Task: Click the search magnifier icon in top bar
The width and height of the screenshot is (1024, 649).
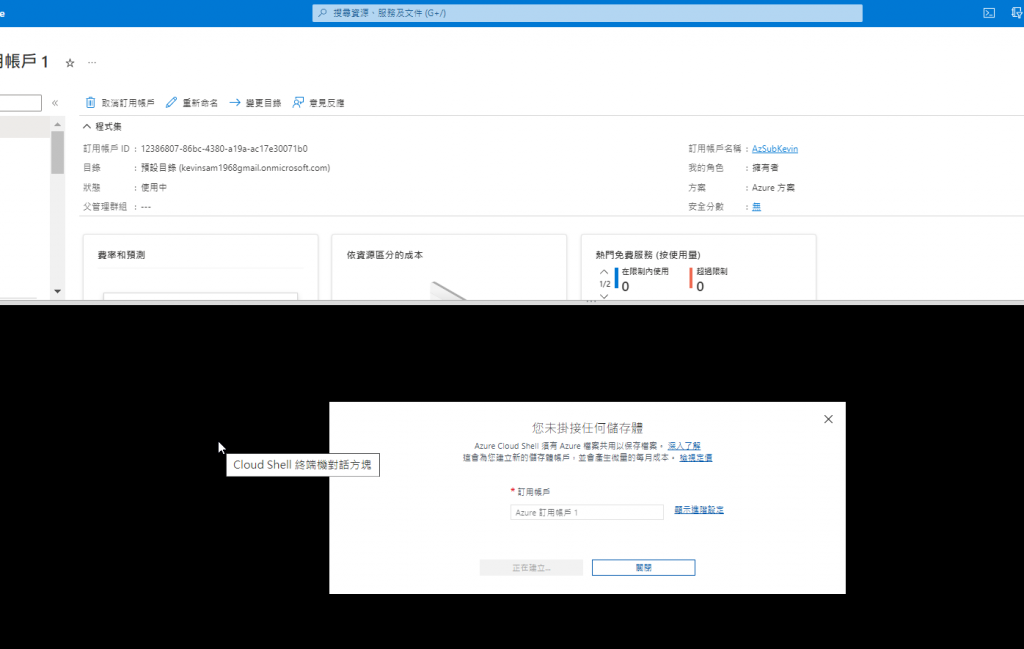Action: (323, 12)
